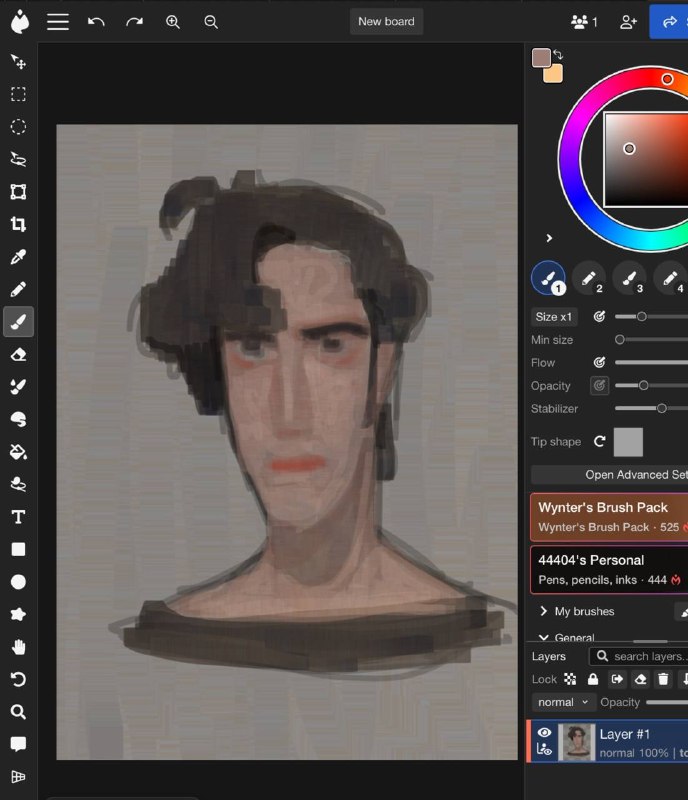Activate the Hand pan tool

coord(18,647)
